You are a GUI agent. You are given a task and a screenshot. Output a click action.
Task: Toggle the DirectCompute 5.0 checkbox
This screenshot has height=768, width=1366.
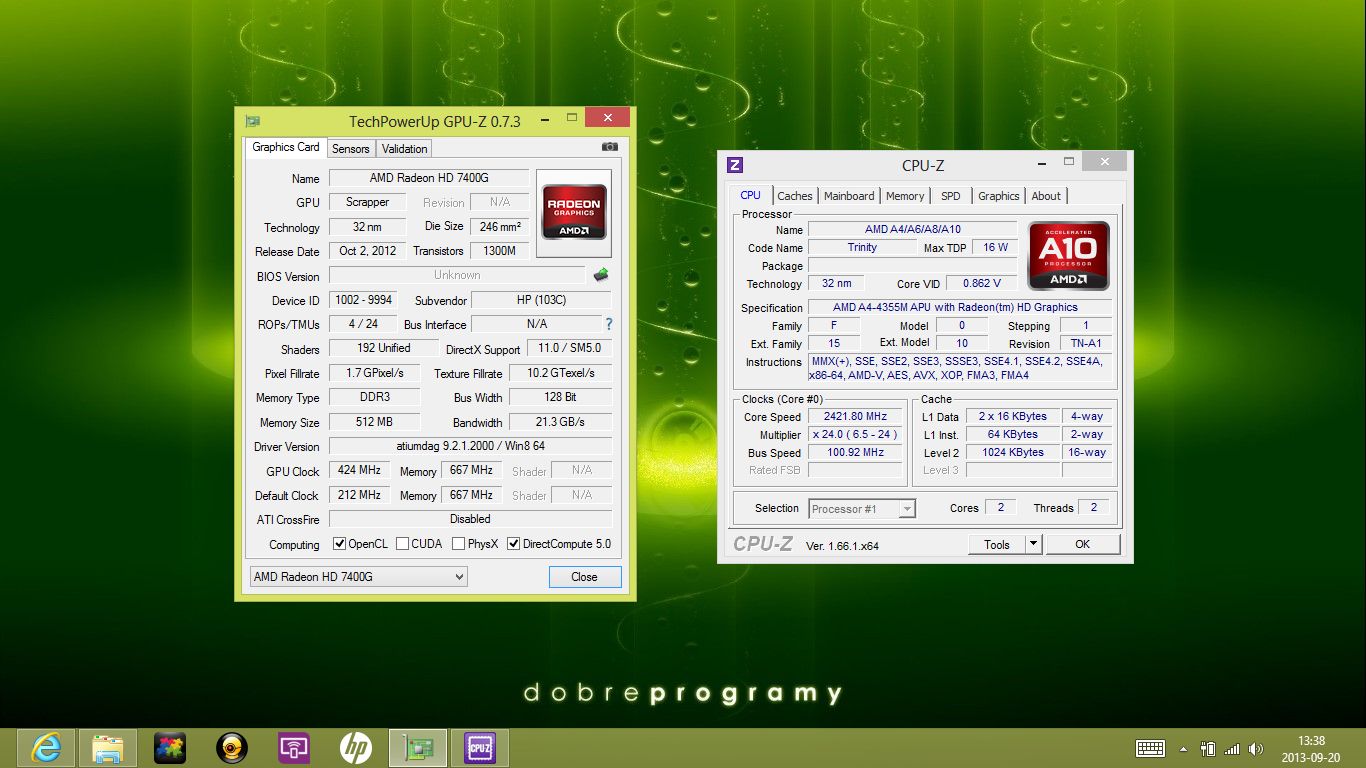click(514, 544)
